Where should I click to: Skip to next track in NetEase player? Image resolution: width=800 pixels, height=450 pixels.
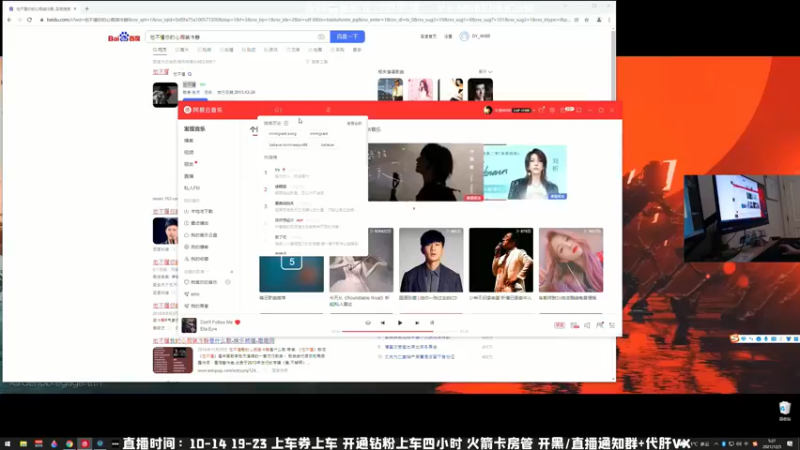417,322
